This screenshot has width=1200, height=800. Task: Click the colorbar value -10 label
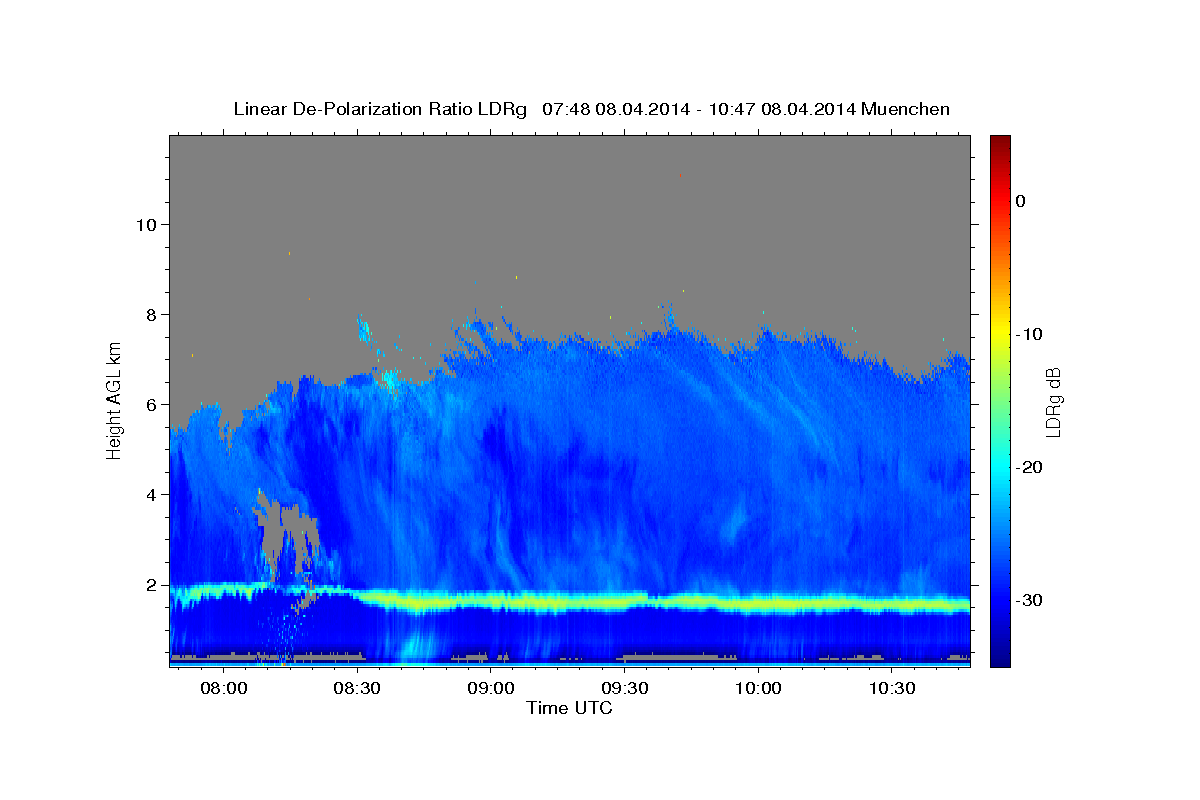1030,334
